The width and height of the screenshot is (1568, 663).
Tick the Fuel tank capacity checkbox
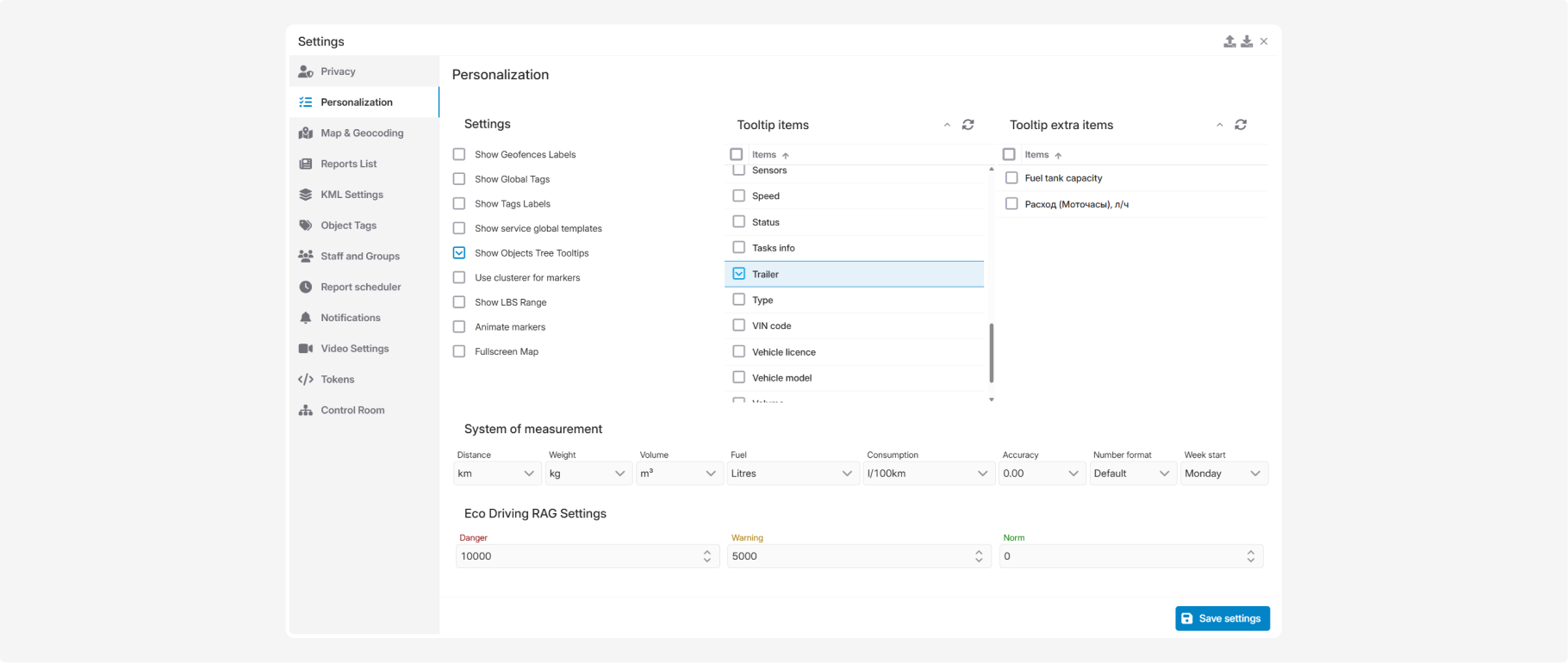click(x=1011, y=178)
